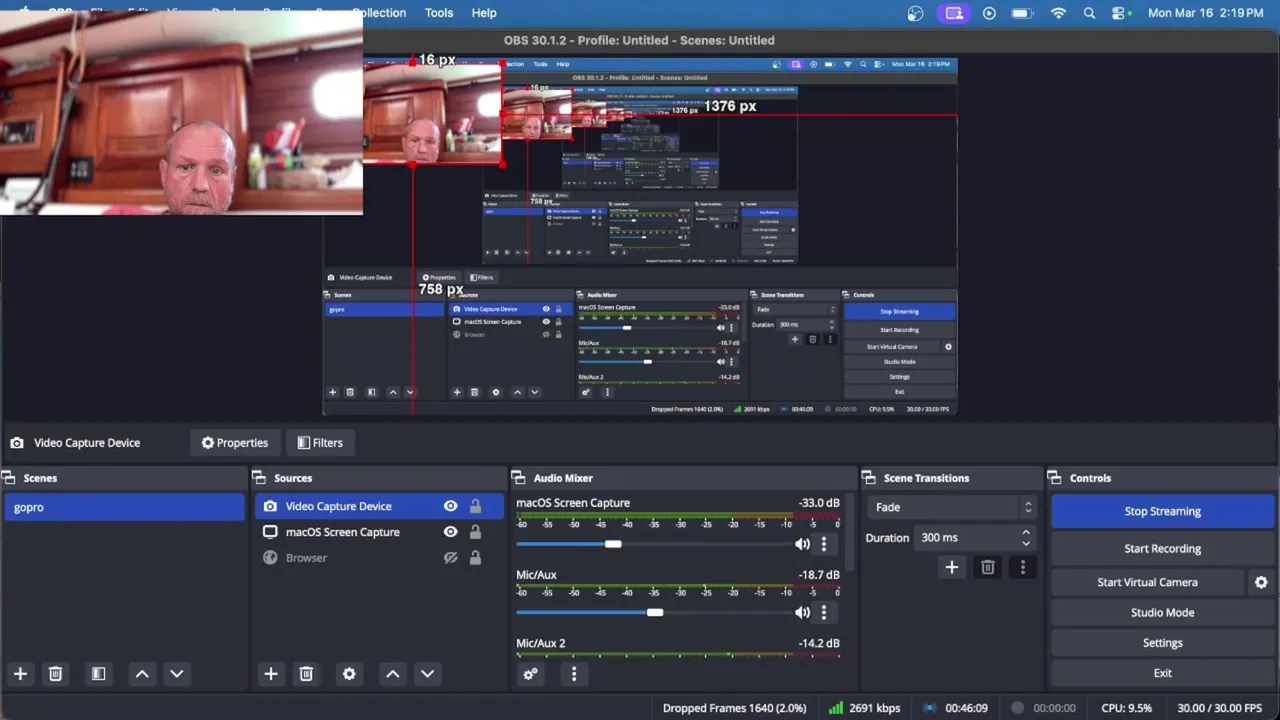Click Dropped Frames 1640 (2.0%) status text
Image resolution: width=1280 pixels, height=720 pixels.
pos(734,708)
